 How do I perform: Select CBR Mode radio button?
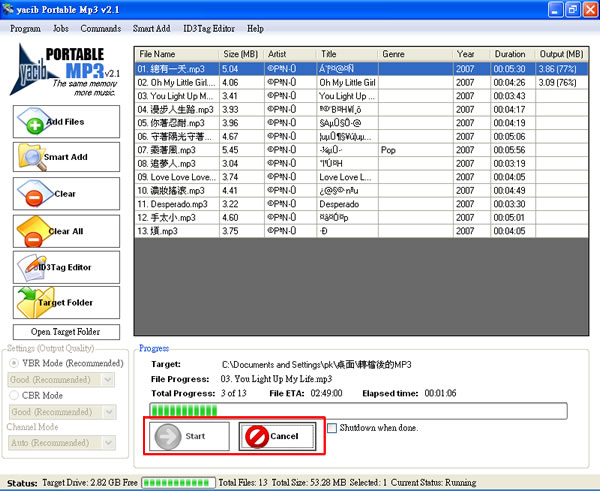14,394
